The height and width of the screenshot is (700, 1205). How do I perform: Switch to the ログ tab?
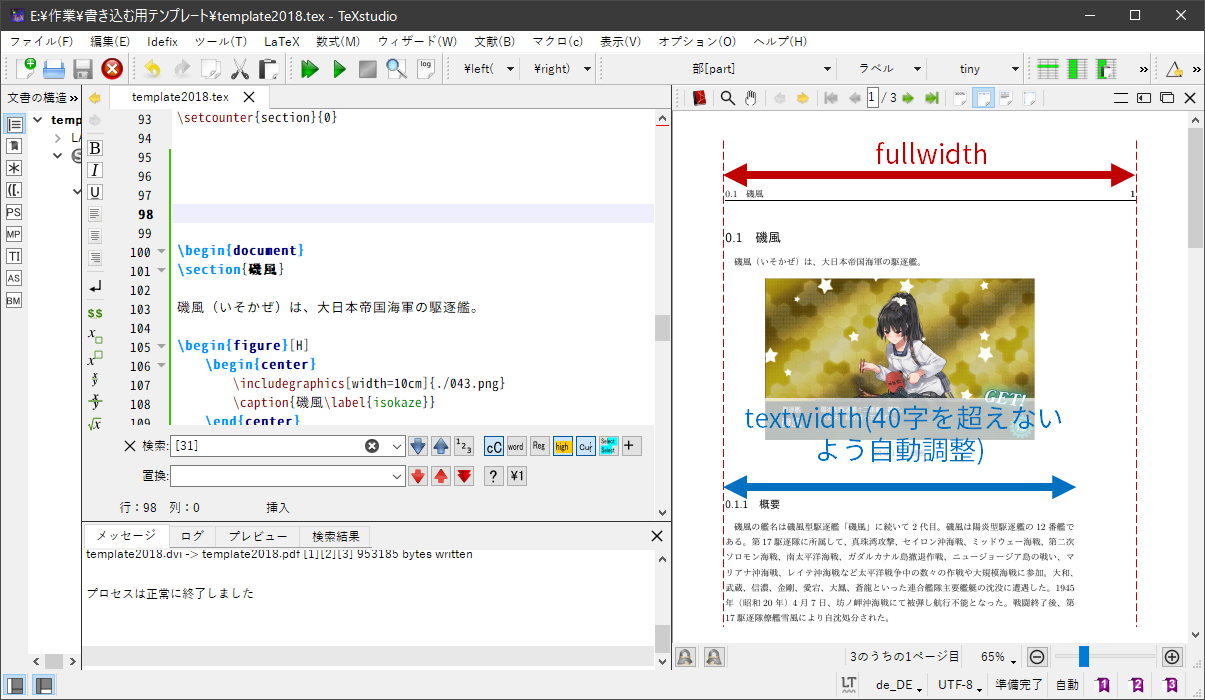click(192, 536)
